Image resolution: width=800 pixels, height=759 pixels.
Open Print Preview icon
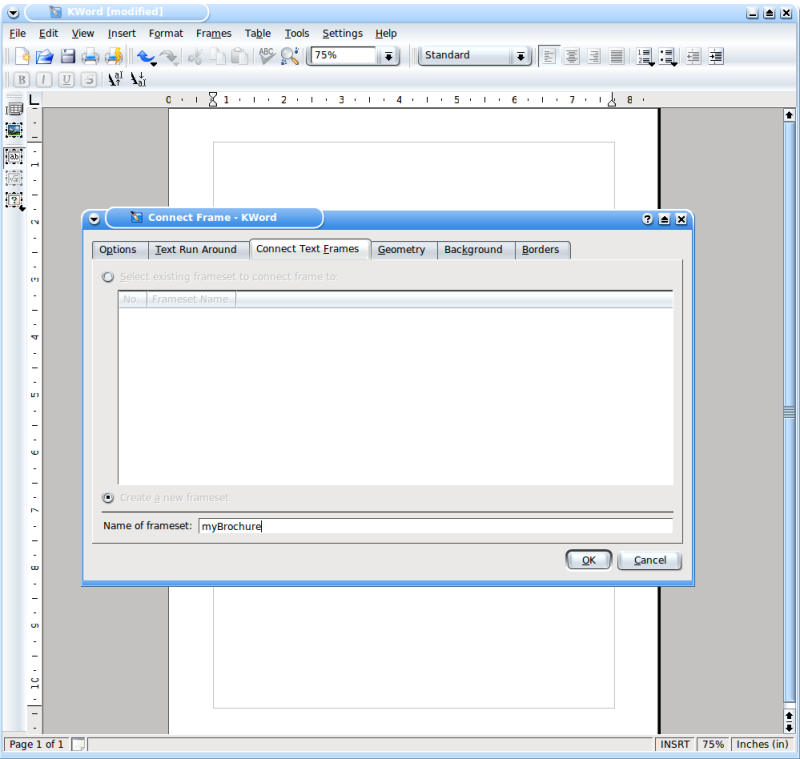point(113,56)
